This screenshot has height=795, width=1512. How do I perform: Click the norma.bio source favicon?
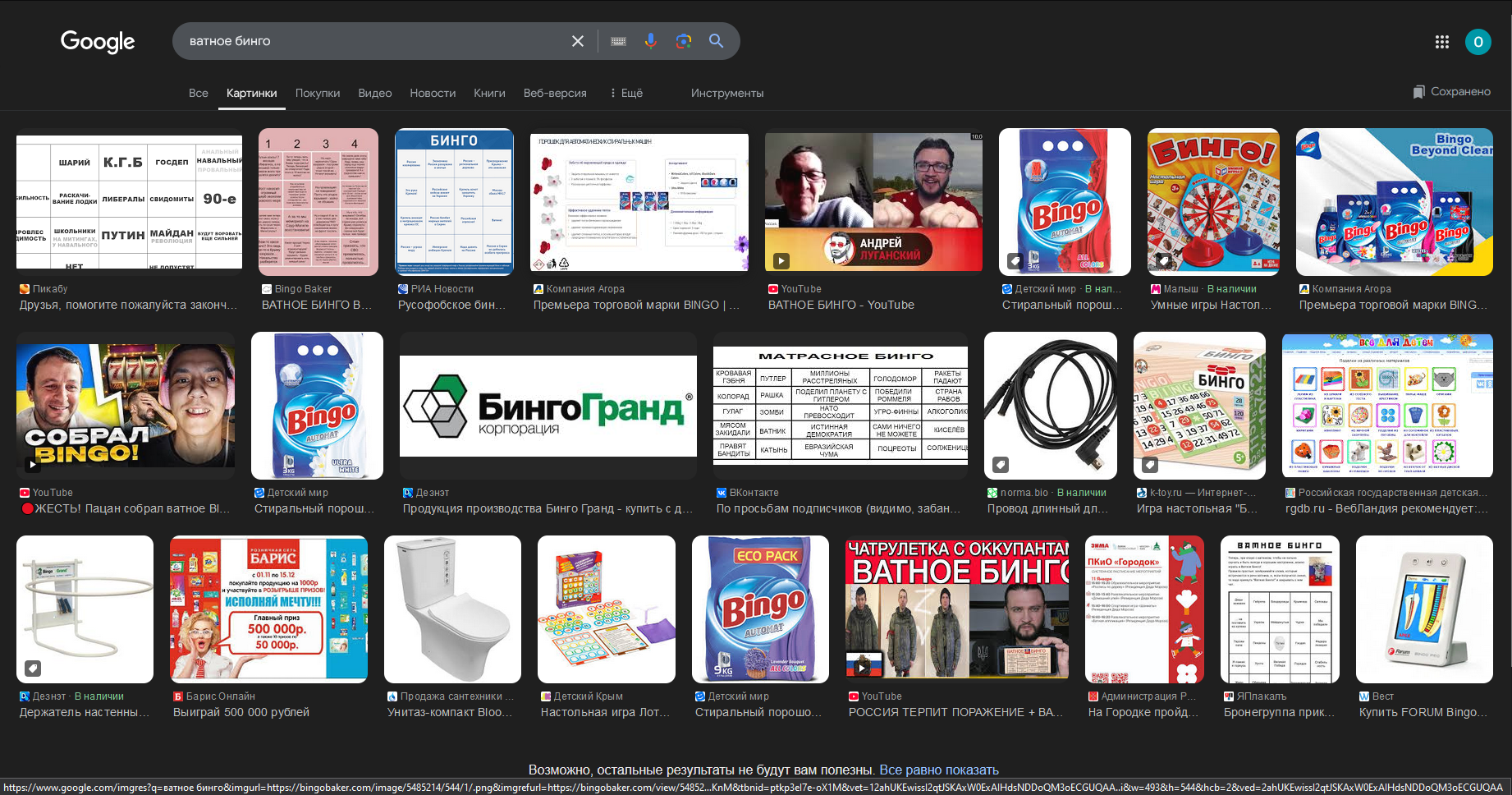[992, 493]
